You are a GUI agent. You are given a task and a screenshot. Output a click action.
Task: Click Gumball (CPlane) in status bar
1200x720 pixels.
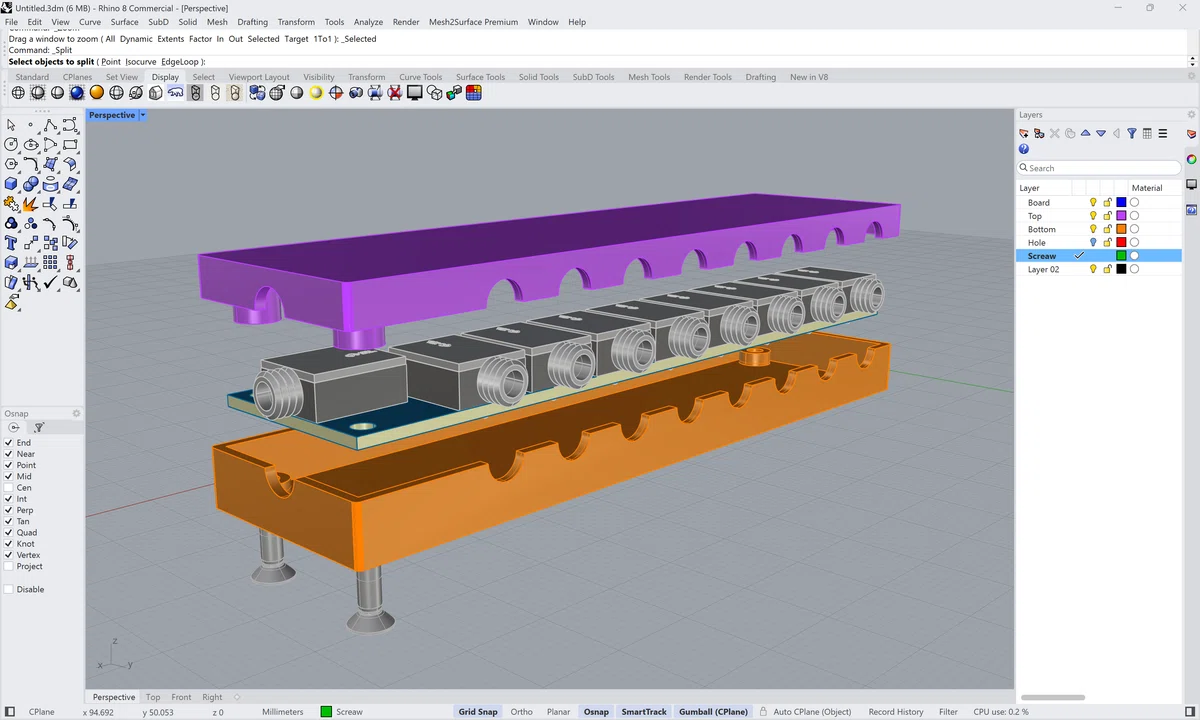point(713,712)
